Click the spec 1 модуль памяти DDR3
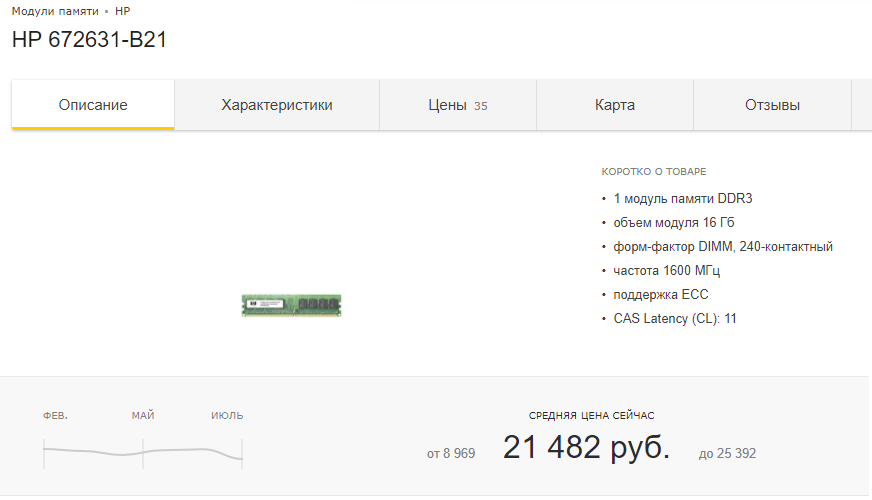Image resolution: width=872 pixels, height=500 pixels. pos(682,199)
